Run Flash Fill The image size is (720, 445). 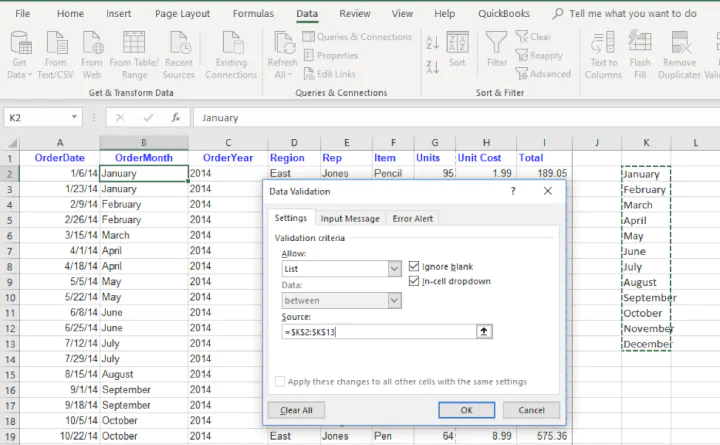click(x=640, y=55)
